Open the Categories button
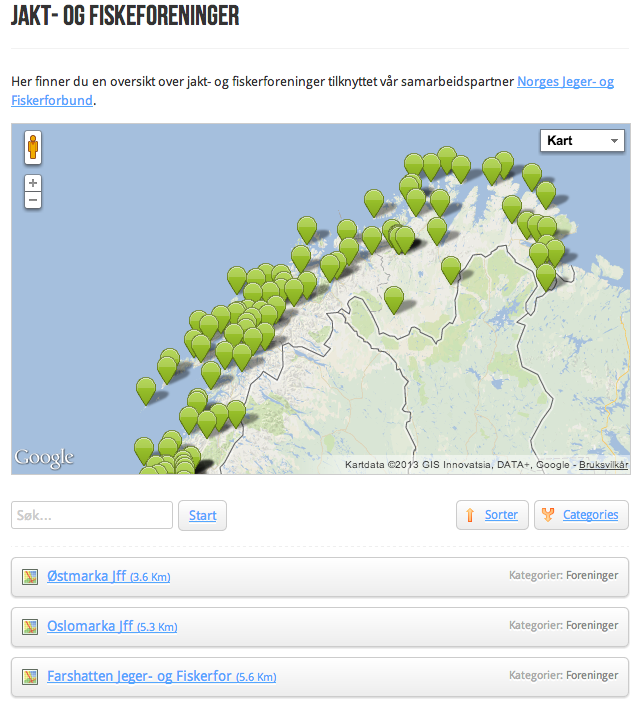Viewport: 644px width, 701px height. pyautogui.click(x=581, y=515)
